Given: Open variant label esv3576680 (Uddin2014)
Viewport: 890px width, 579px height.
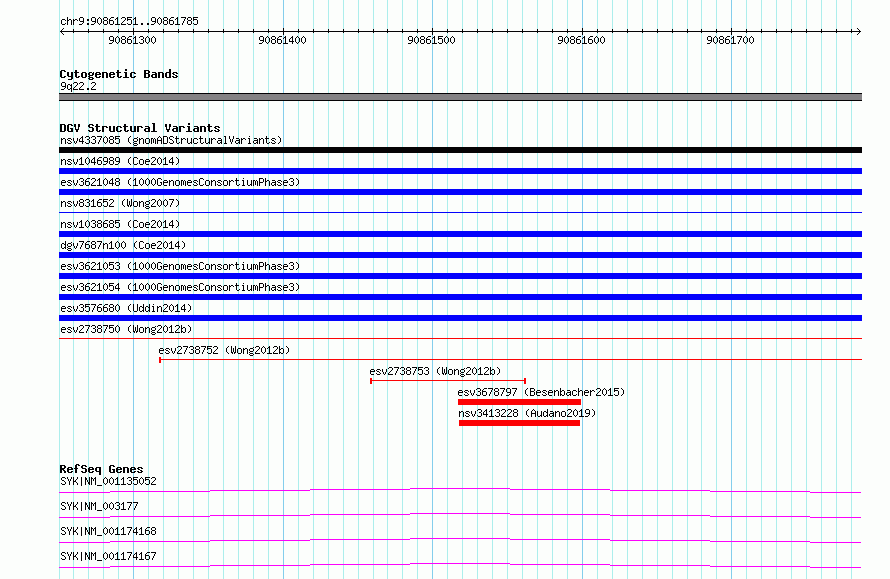Looking at the screenshot, I should coord(126,308).
